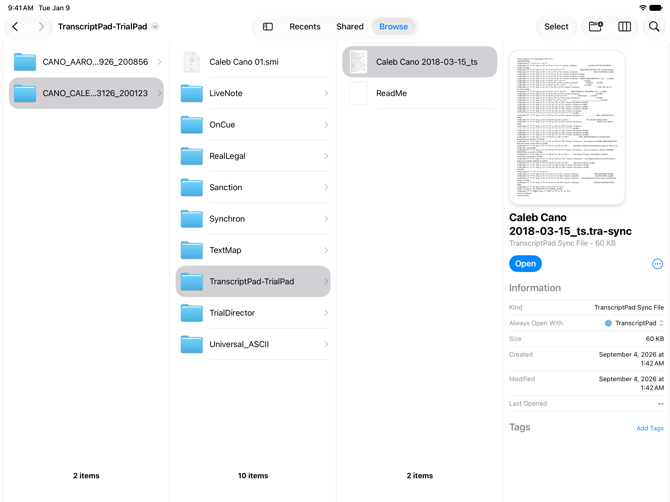670x502 pixels.
Task: Change the Always Open With TranscriptPad selector
Action: 635,323
